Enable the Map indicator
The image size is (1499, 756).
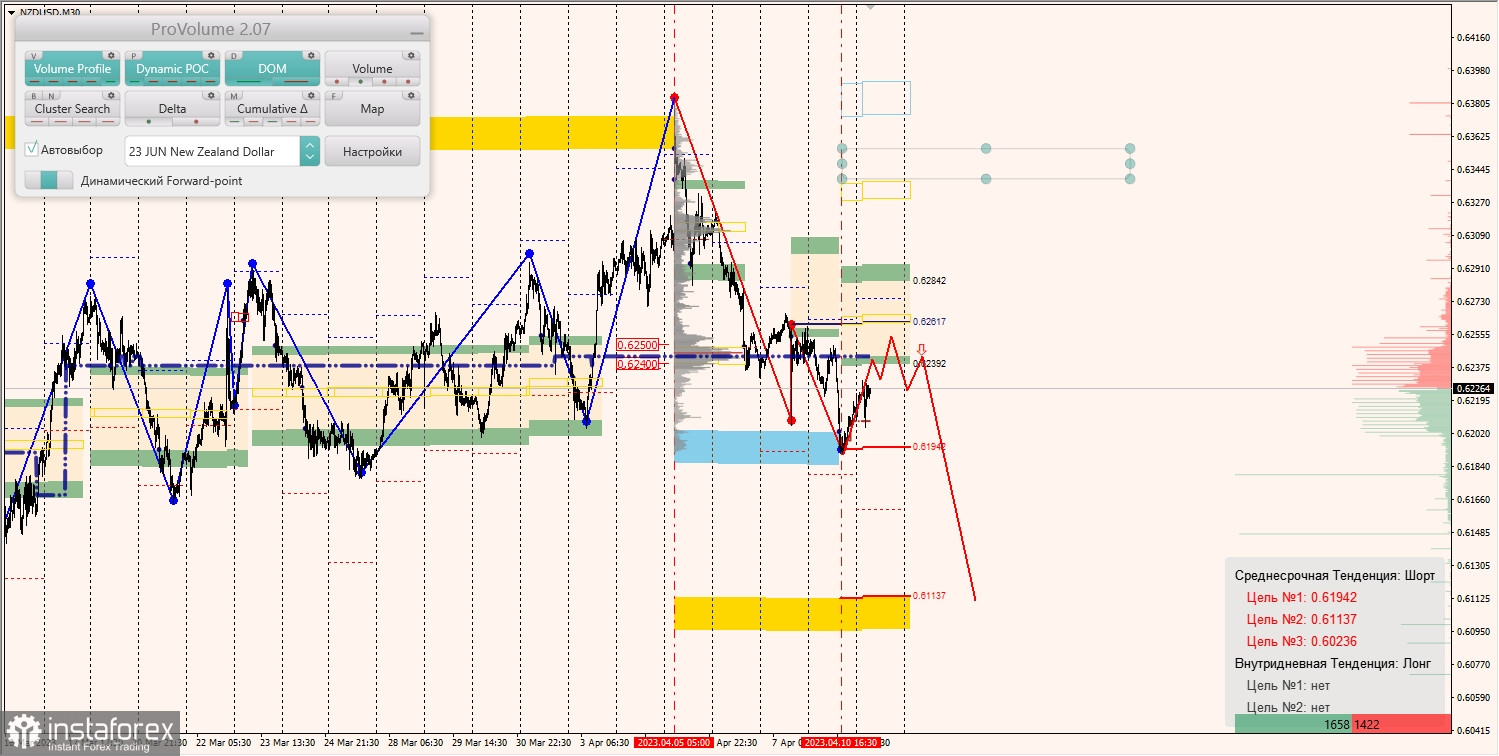click(x=372, y=108)
